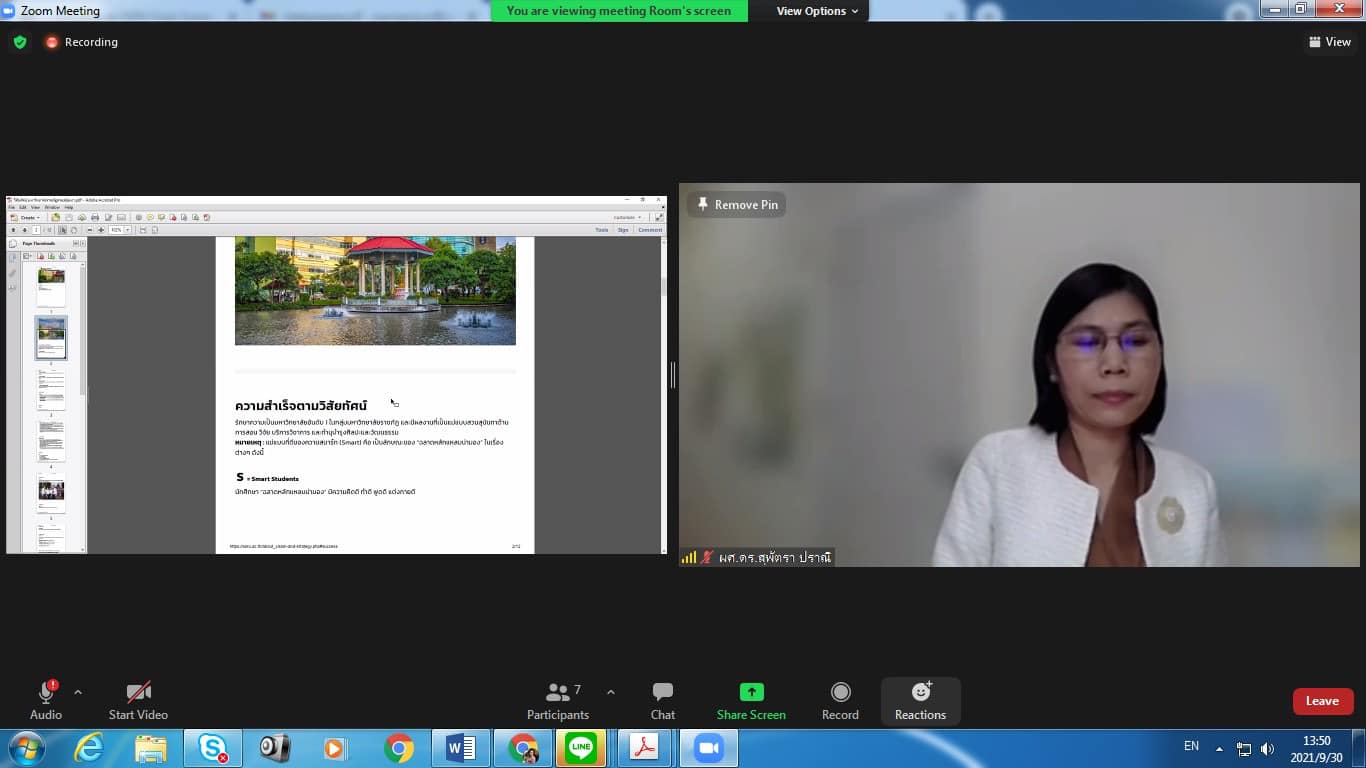This screenshot has width=1366, height=768.
Task: Expand audio settings arrow beside Audio
Action: coord(78,692)
